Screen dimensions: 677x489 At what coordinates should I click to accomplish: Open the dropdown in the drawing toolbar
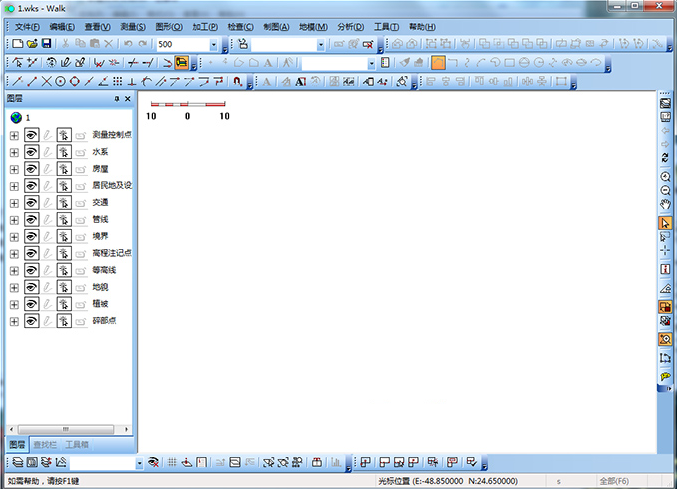click(x=371, y=63)
